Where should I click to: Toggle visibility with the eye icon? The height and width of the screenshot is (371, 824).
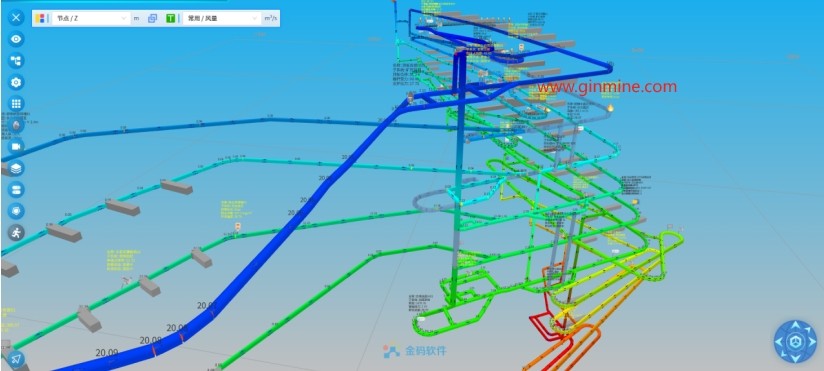[x=16, y=39]
